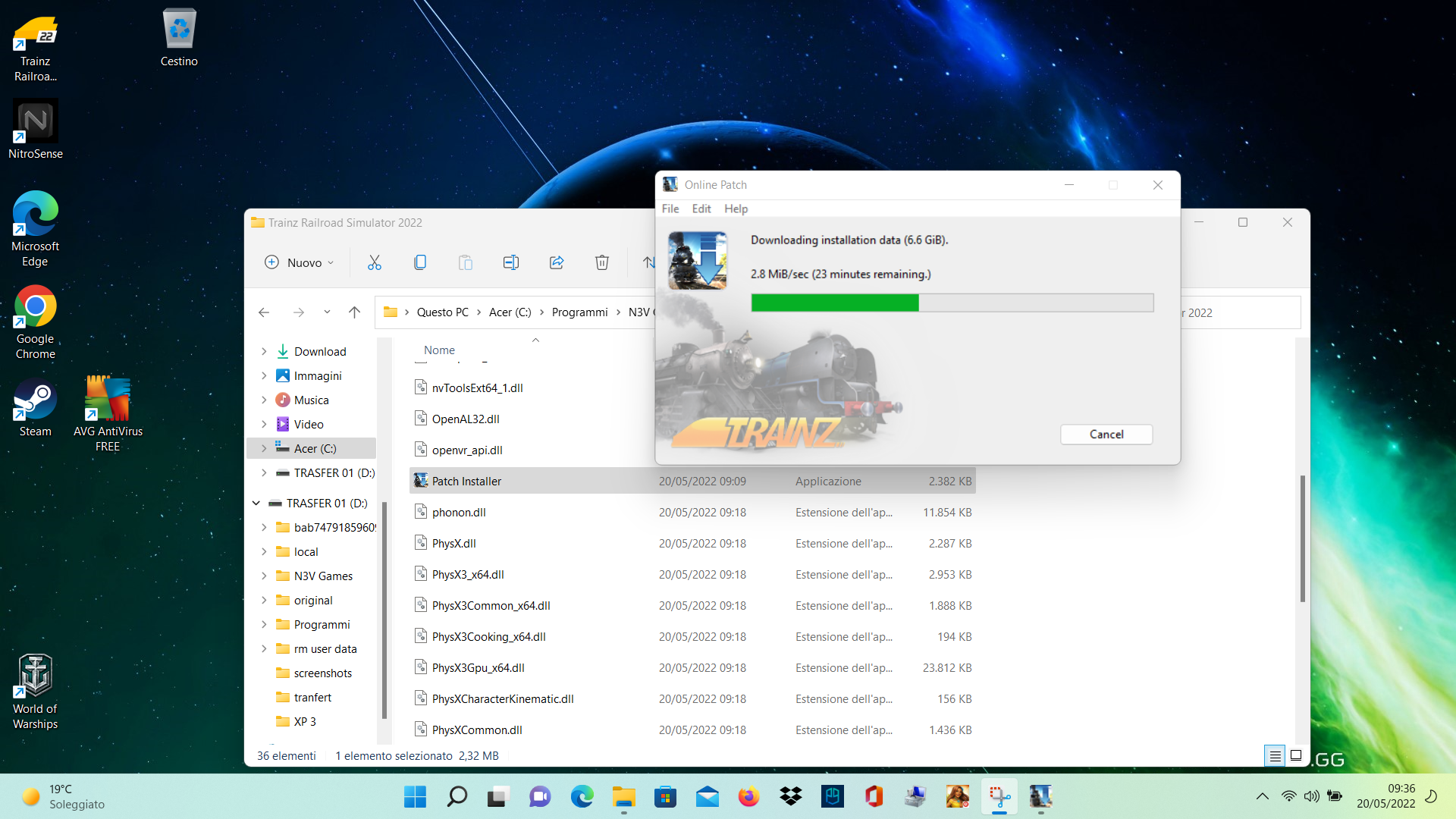Image resolution: width=1456 pixels, height=819 pixels.
Task: Expand the Immagini tree node
Action: (264, 376)
